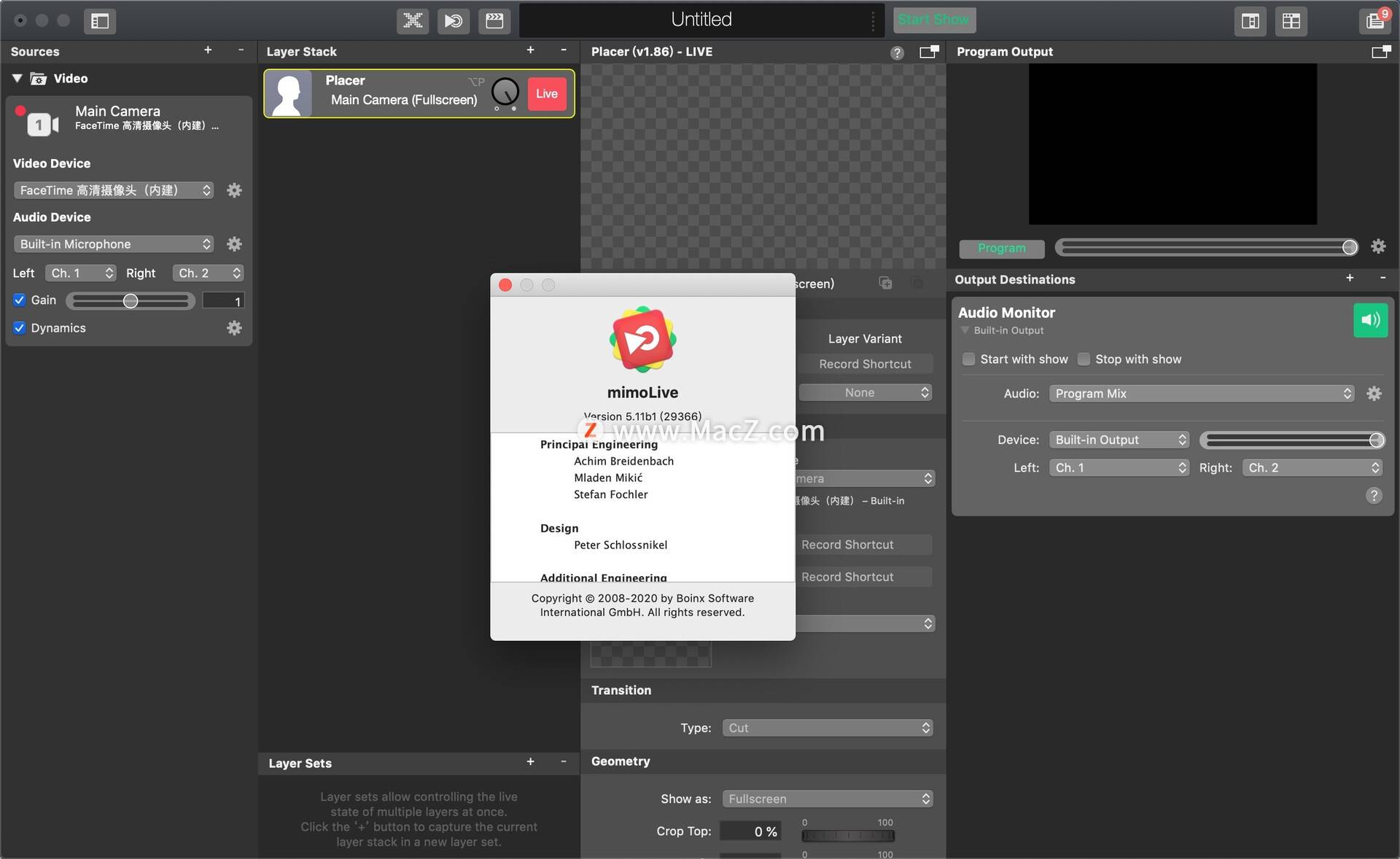Open Dynamics settings gear
This screenshot has width=1400, height=859.
tap(234, 328)
